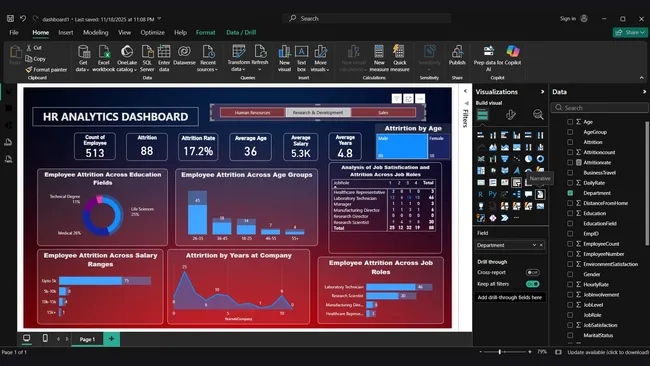Uncheck the Department field checkbox
Viewport: 650px width, 366px height.
(x=570, y=193)
